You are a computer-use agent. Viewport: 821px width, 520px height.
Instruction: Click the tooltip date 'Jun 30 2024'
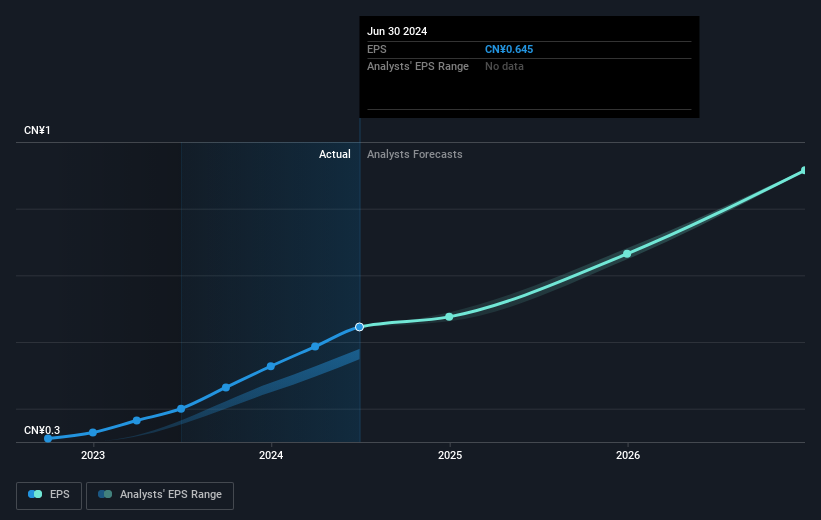point(397,31)
